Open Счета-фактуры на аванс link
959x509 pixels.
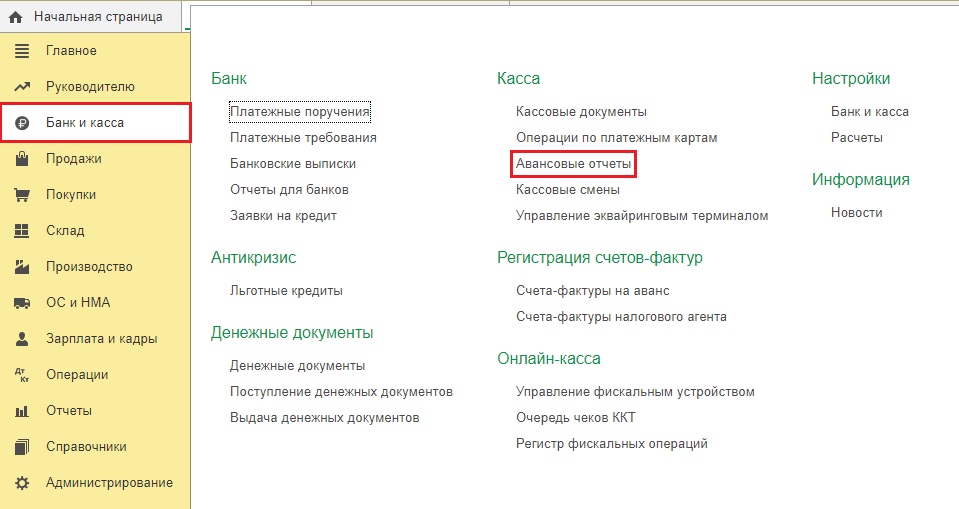pyautogui.click(x=592, y=290)
